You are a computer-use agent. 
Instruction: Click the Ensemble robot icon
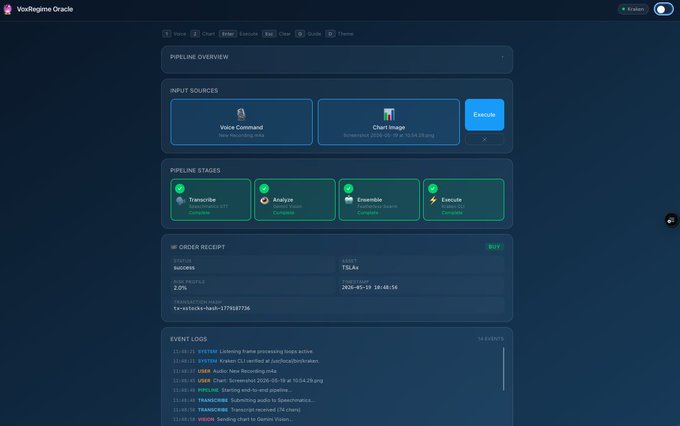(x=349, y=200)
